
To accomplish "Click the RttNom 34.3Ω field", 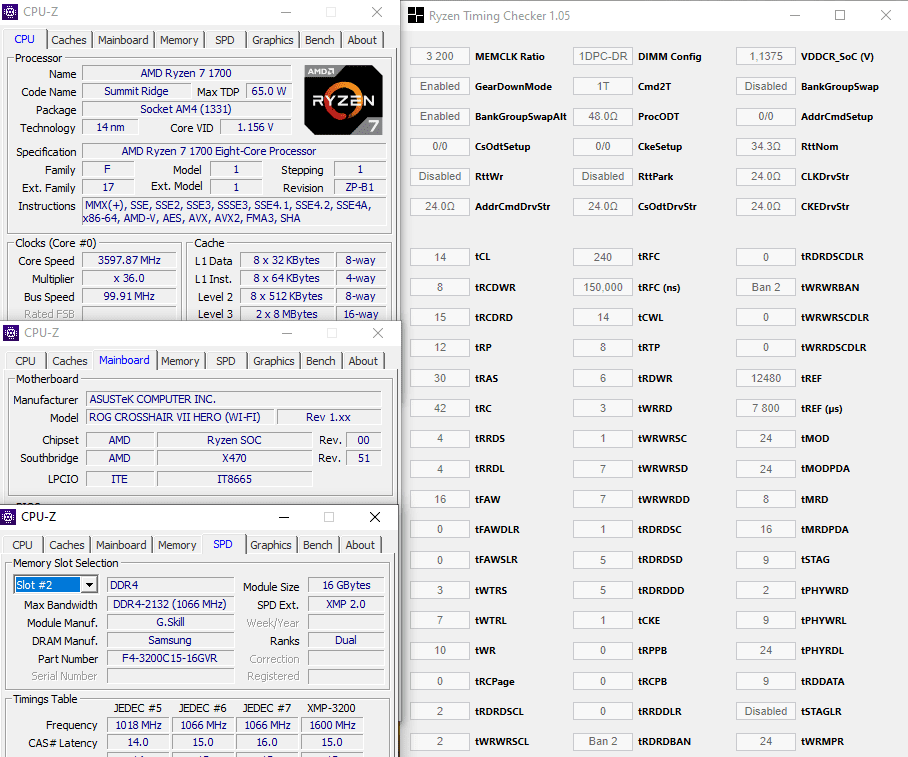I will 766,147.
